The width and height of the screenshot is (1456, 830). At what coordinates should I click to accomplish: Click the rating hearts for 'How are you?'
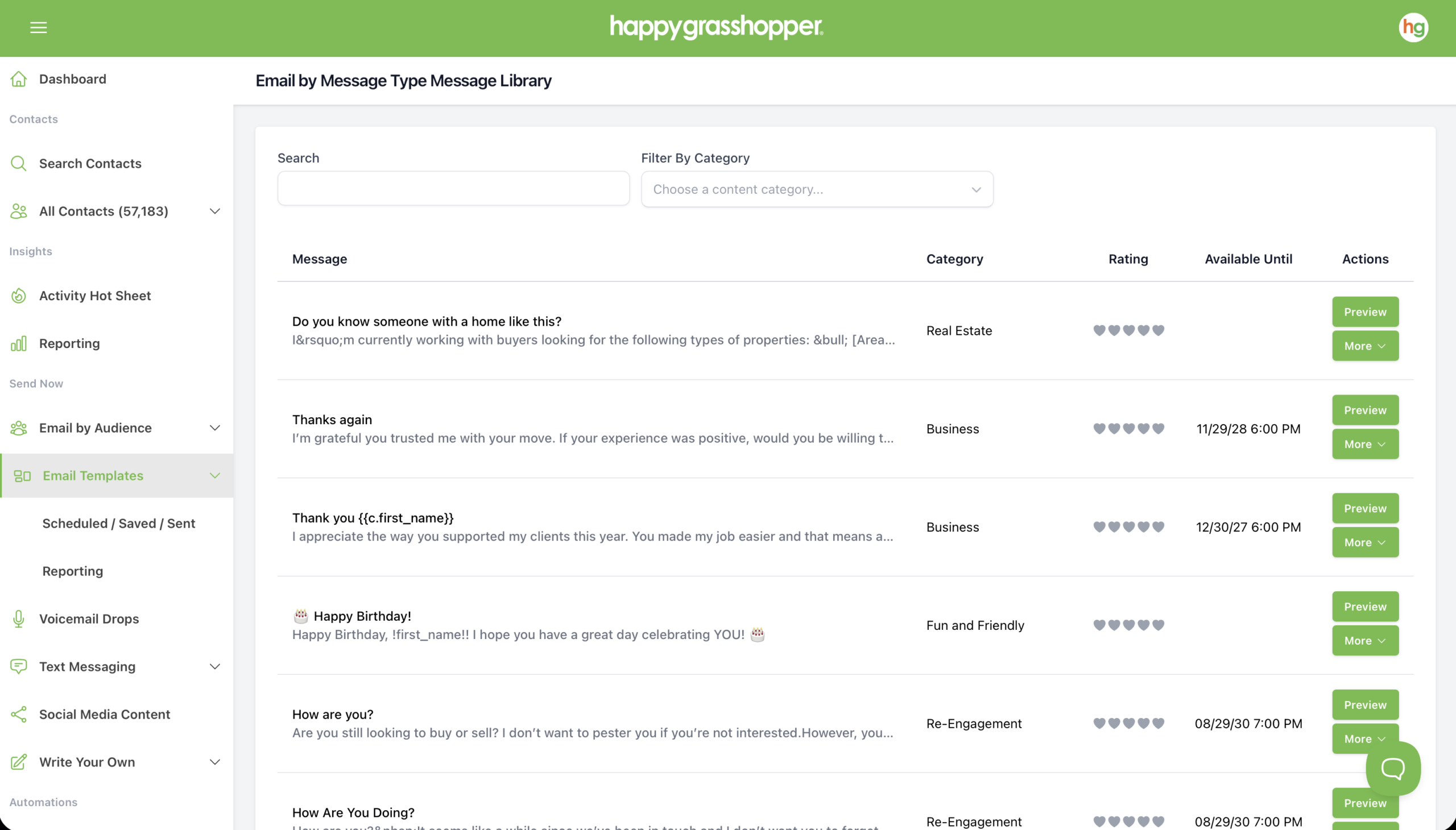1128,723
